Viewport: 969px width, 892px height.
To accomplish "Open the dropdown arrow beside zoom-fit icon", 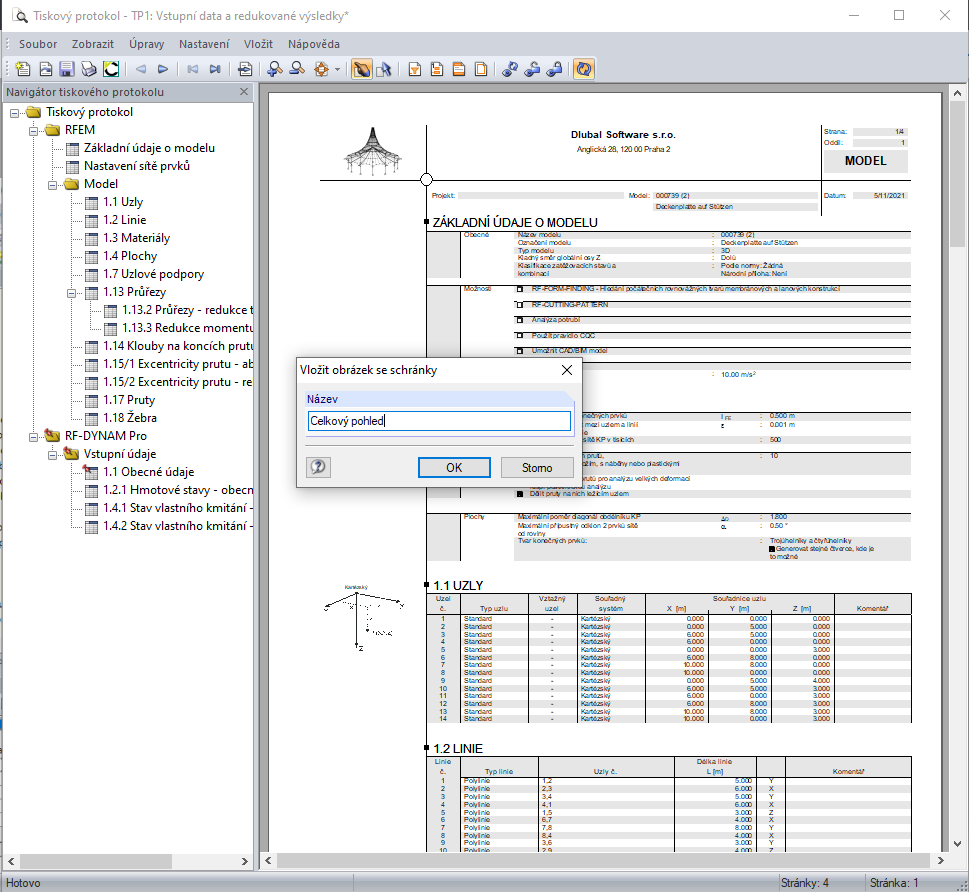I will tap(338, 69).
